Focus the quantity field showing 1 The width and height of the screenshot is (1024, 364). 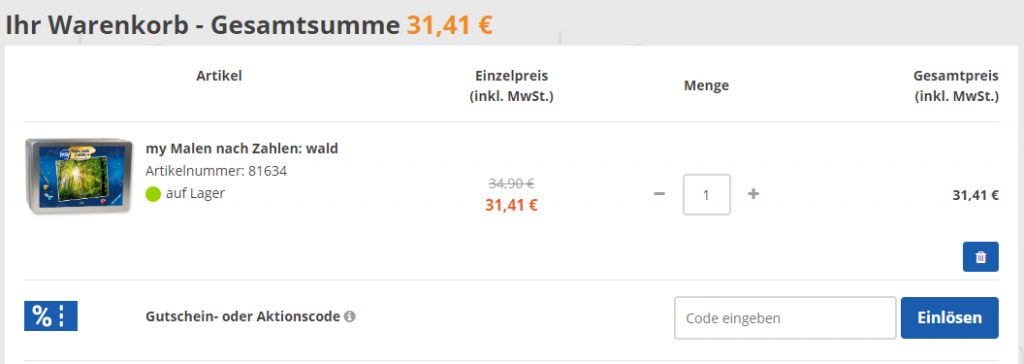point(707,195)
